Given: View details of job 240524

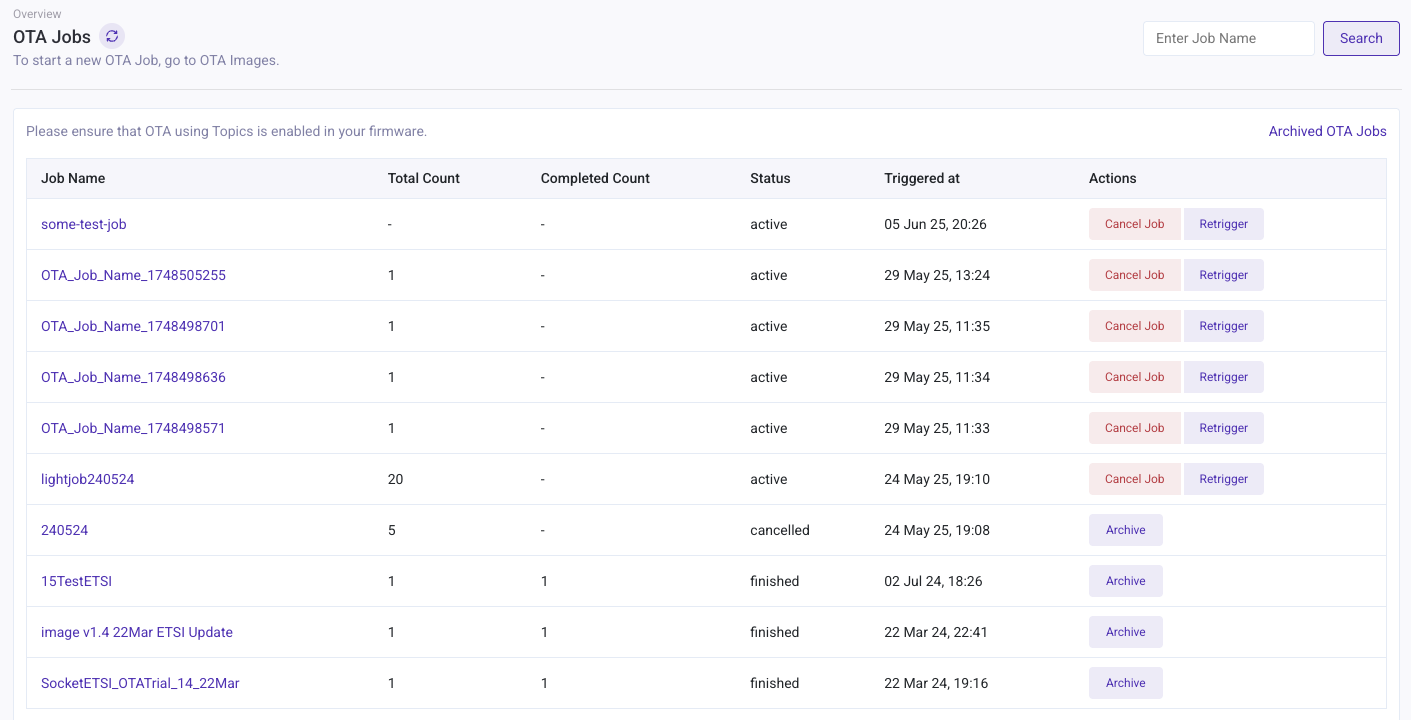Looking at the screenshot, I should tap(64, 530).
